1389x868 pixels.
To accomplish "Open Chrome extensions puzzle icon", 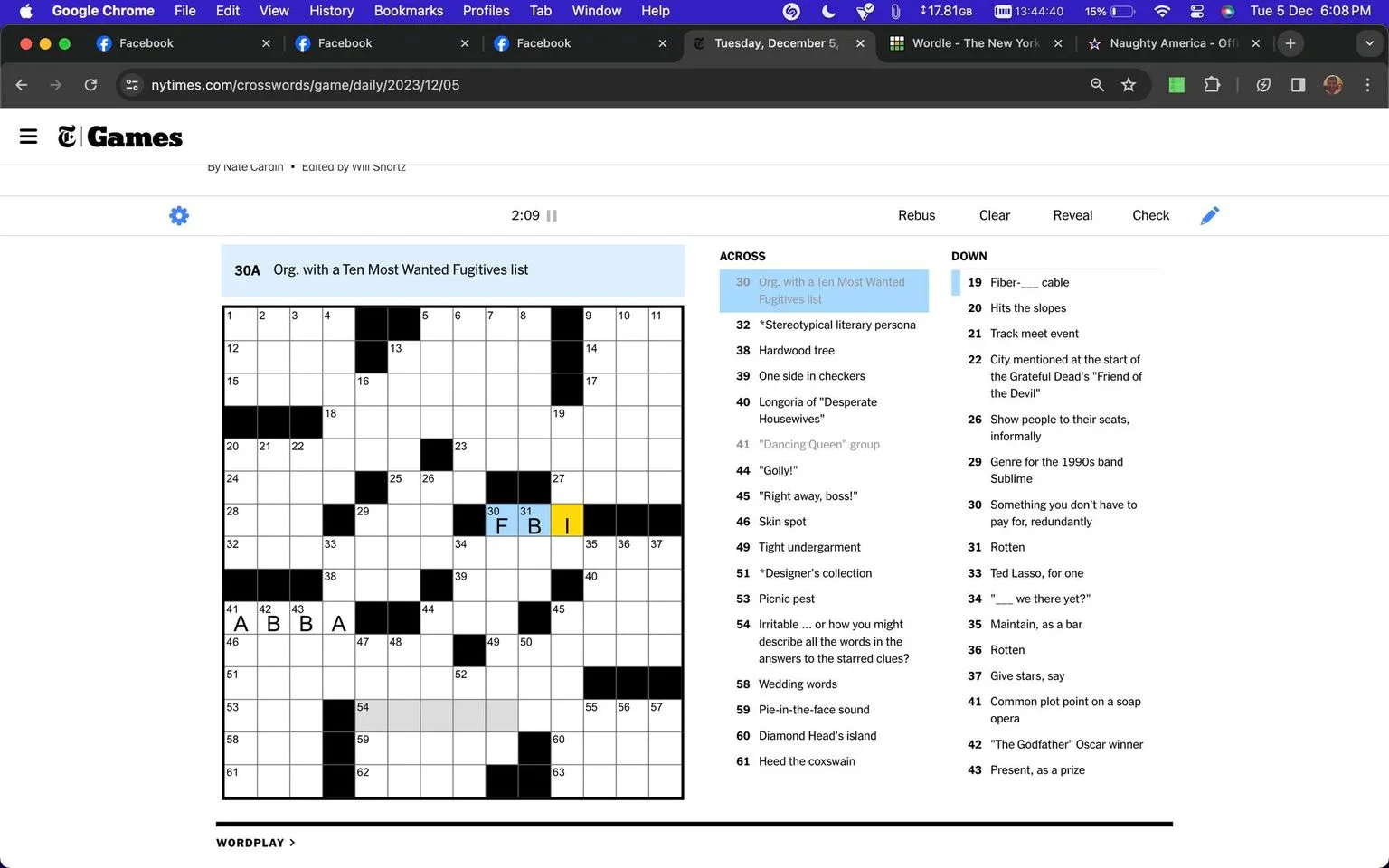I will click(1212, 85).
